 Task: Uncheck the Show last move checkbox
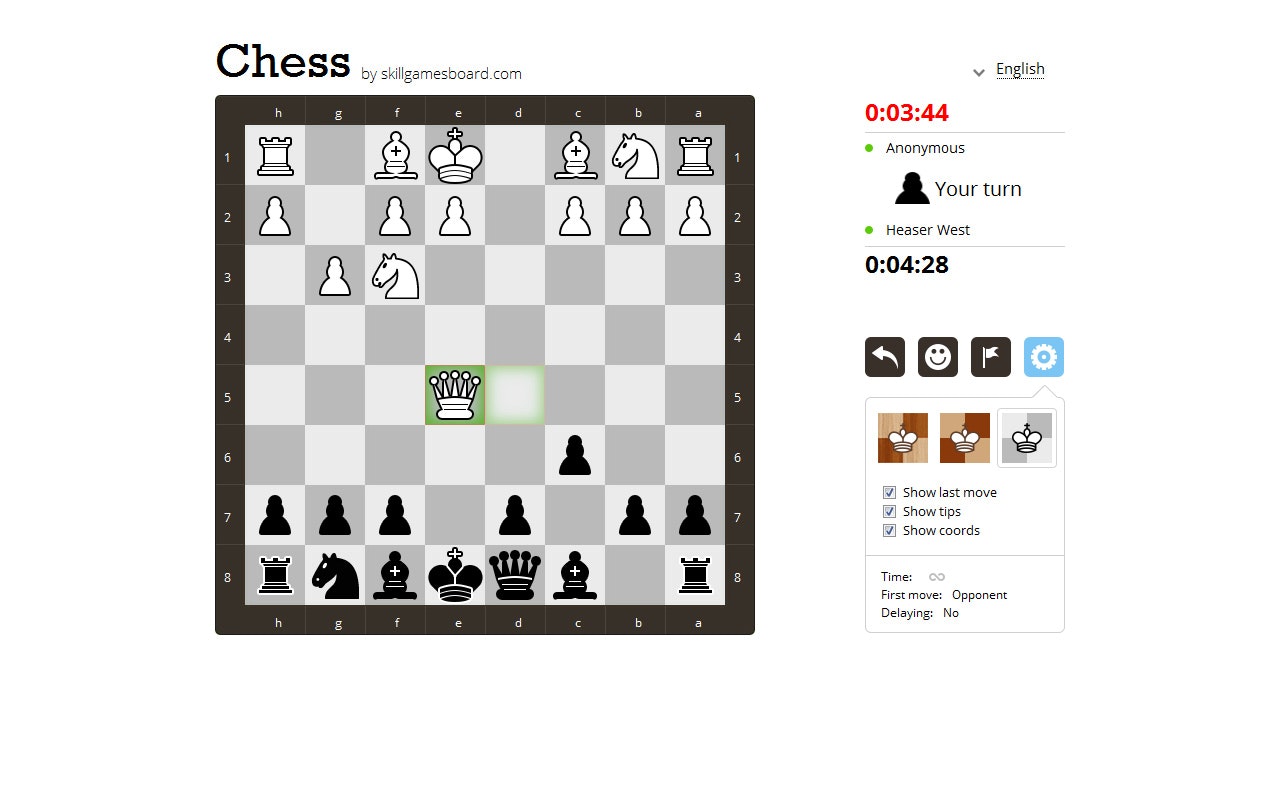[x=889, y=492]
